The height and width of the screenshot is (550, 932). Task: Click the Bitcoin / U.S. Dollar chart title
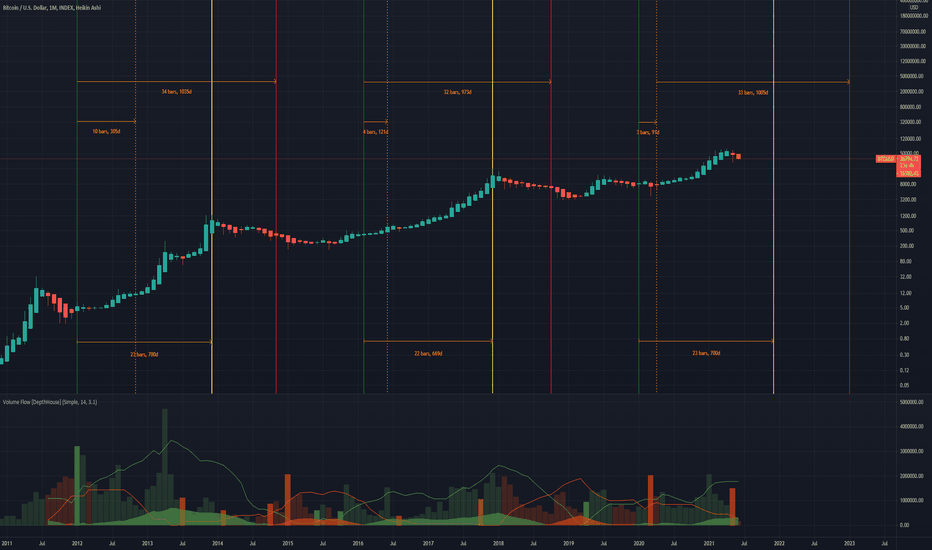[52, 8]
